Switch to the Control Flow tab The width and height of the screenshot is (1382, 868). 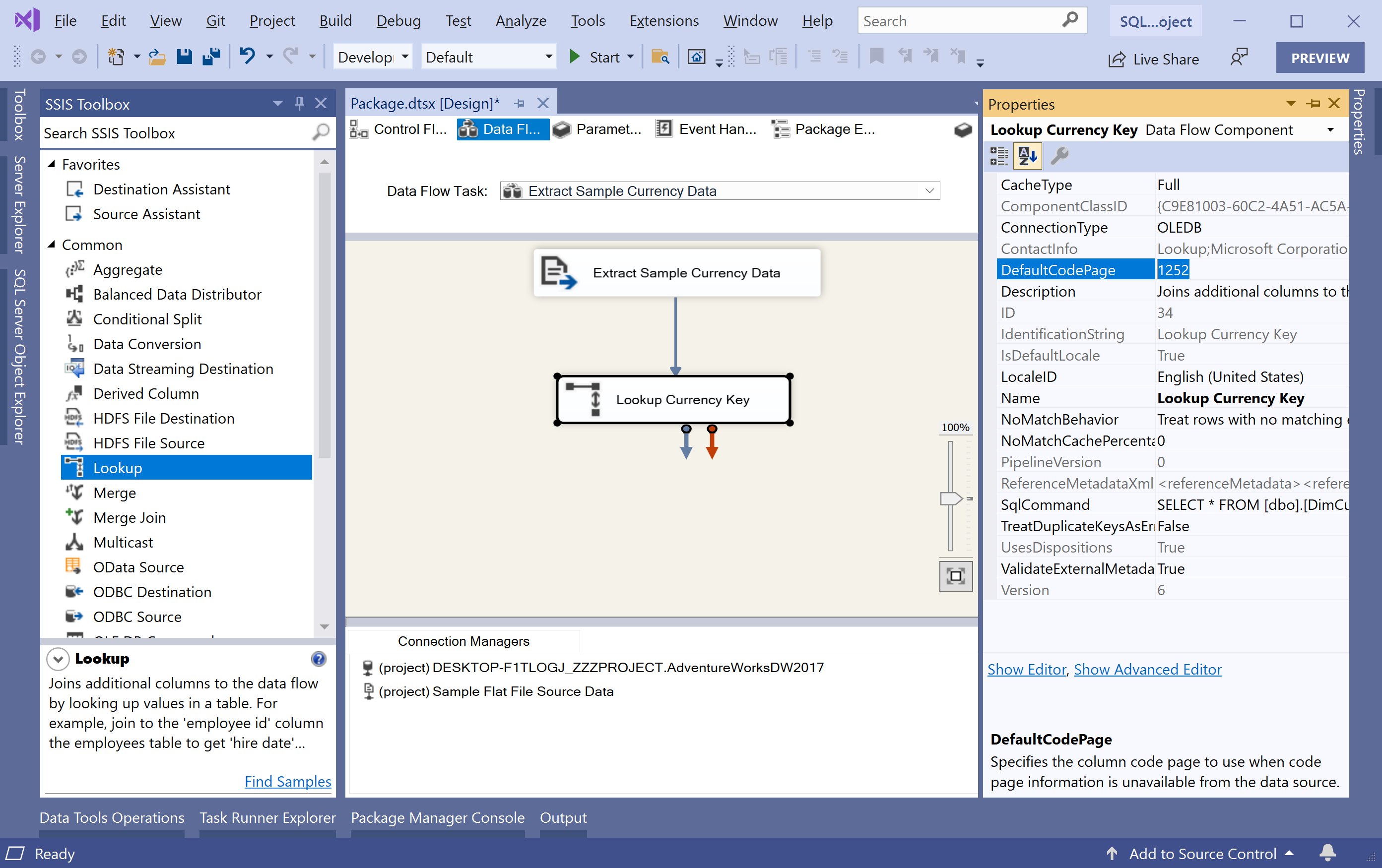[398, 129]
